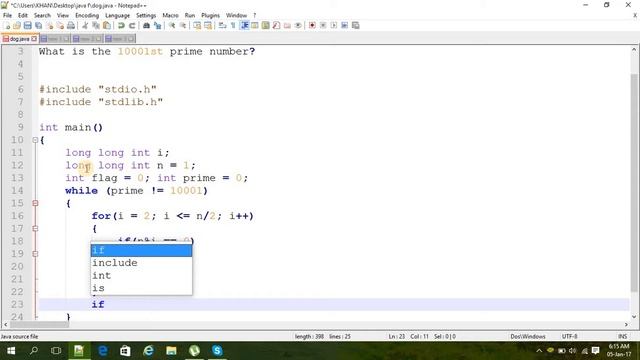Open the Edit menu
The image size is (640, 360).
coord(23,16)
